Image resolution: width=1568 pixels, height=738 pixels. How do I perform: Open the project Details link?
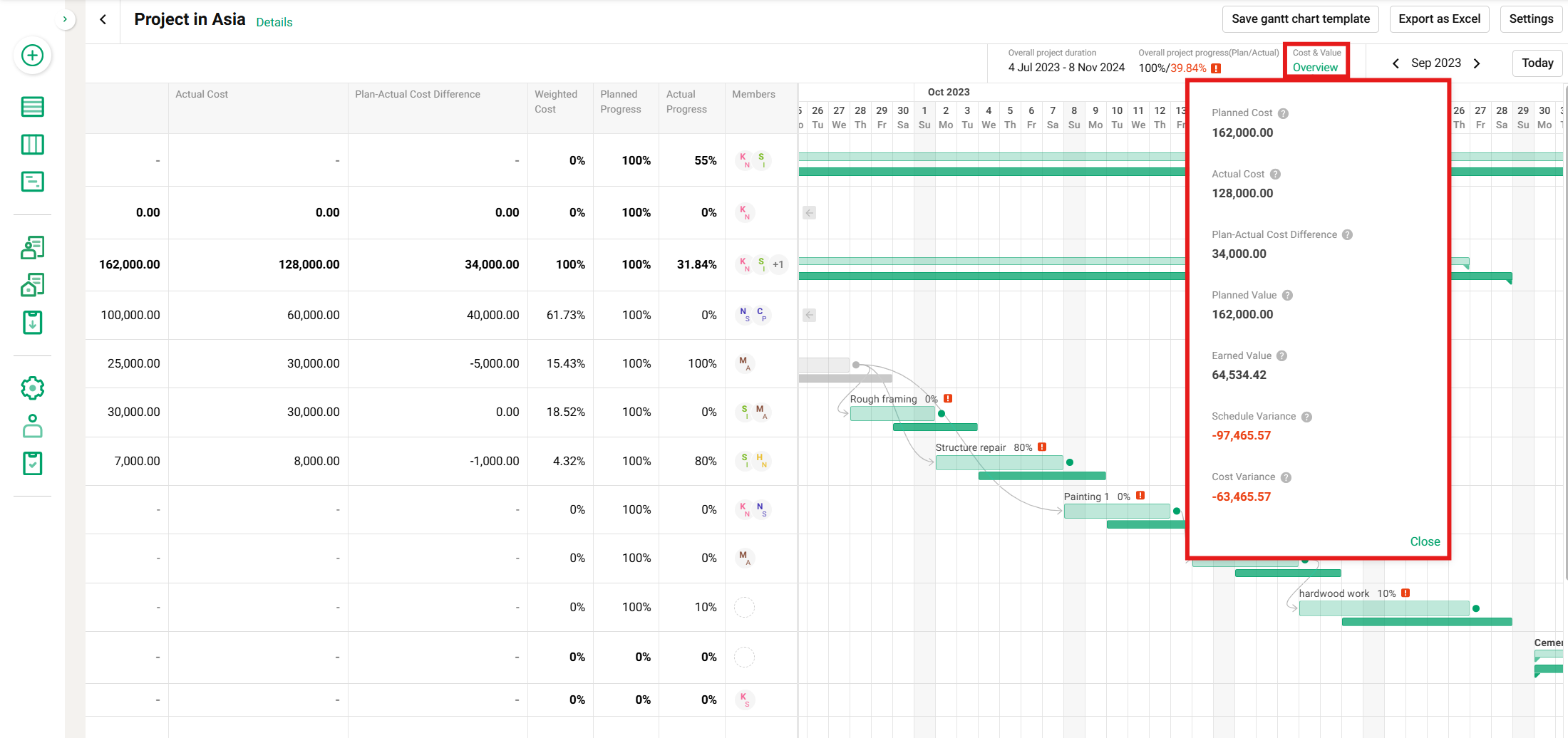(x=274, y=22)
